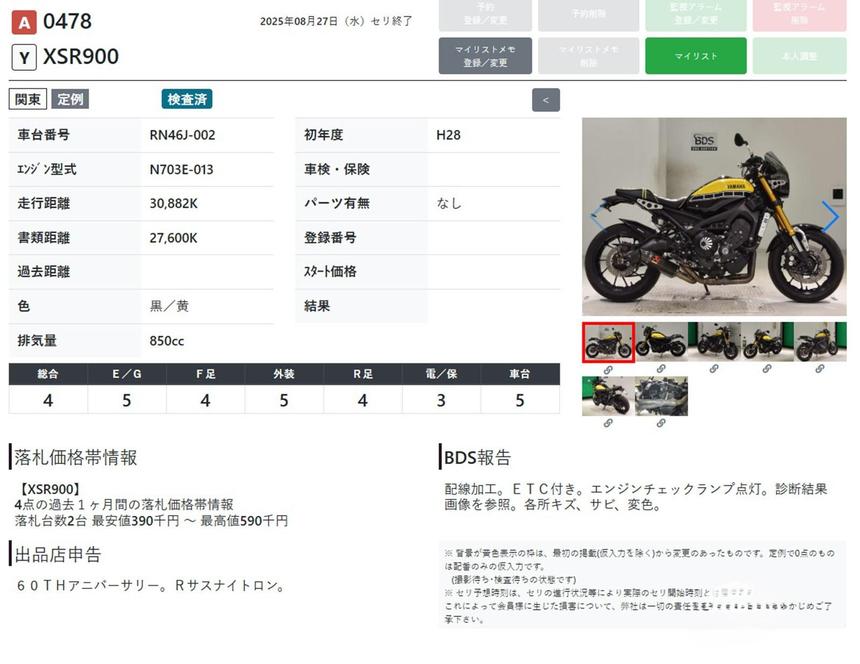Select the first thumbnail in the second row
This screenshot has height=664, width=860.
tap(608, 396)
